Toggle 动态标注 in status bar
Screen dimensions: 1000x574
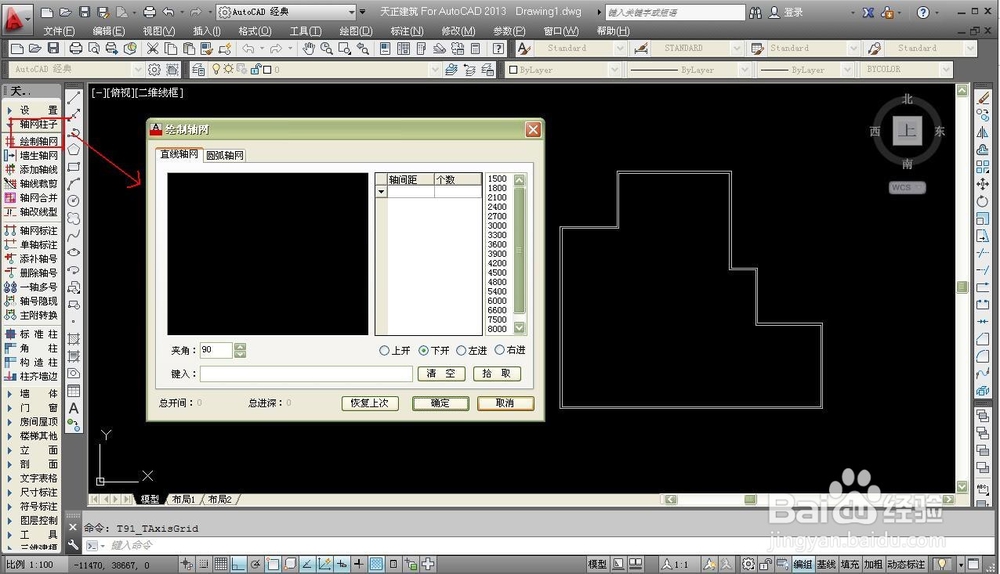906,564
